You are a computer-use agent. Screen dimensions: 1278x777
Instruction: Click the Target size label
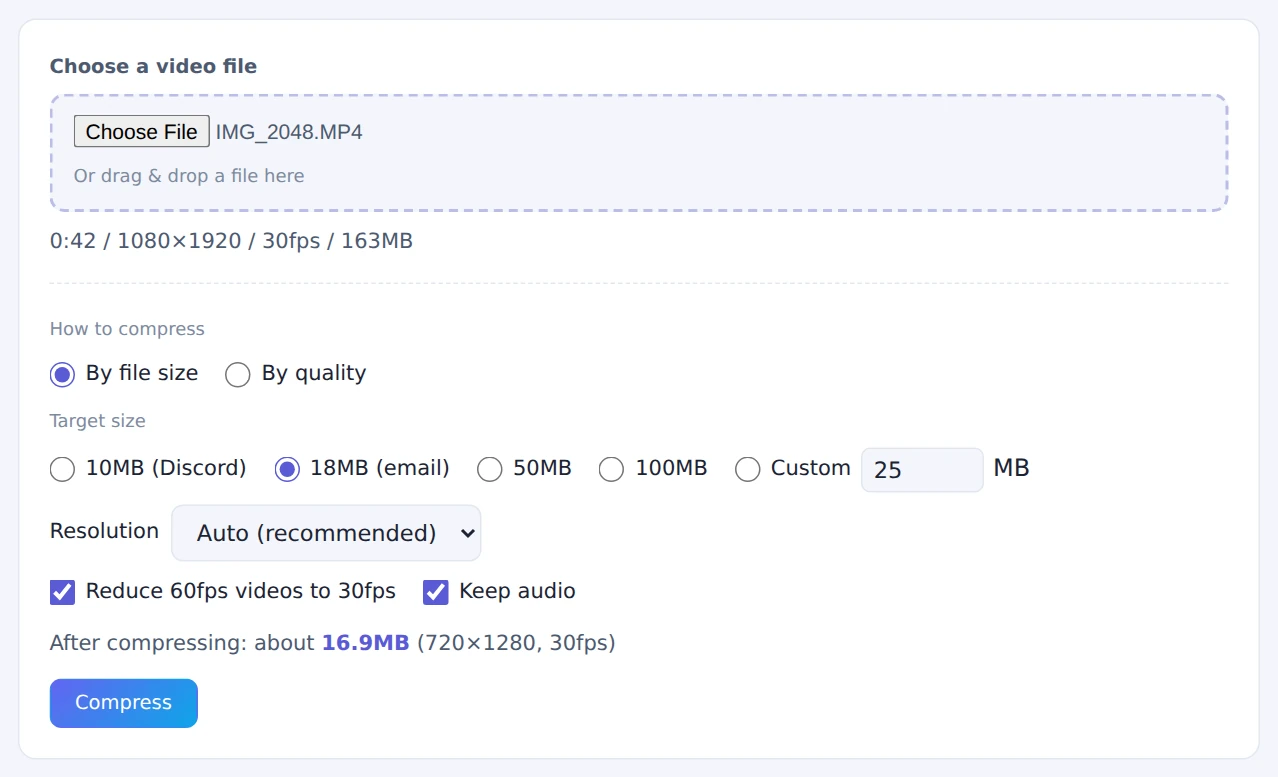(x=98, y=421)
